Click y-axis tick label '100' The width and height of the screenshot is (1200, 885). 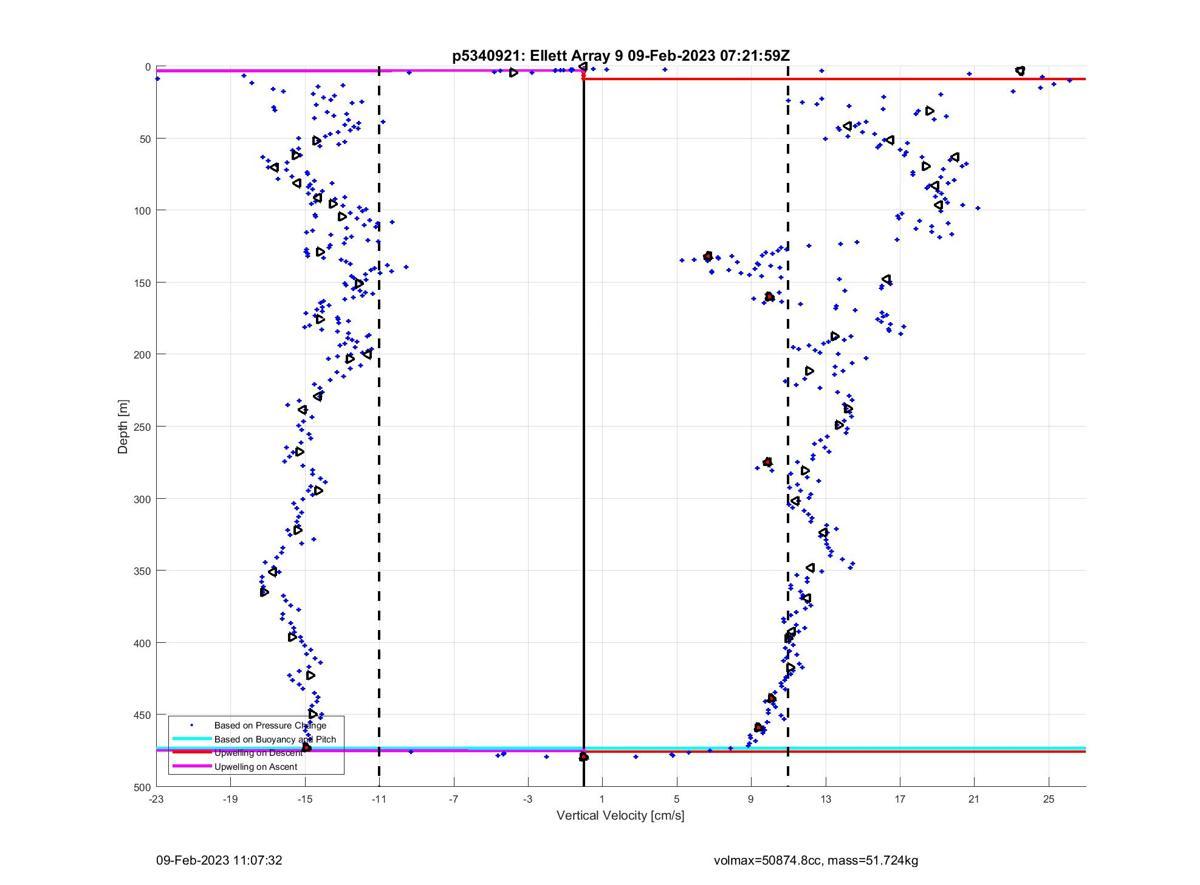click(142, 210)
